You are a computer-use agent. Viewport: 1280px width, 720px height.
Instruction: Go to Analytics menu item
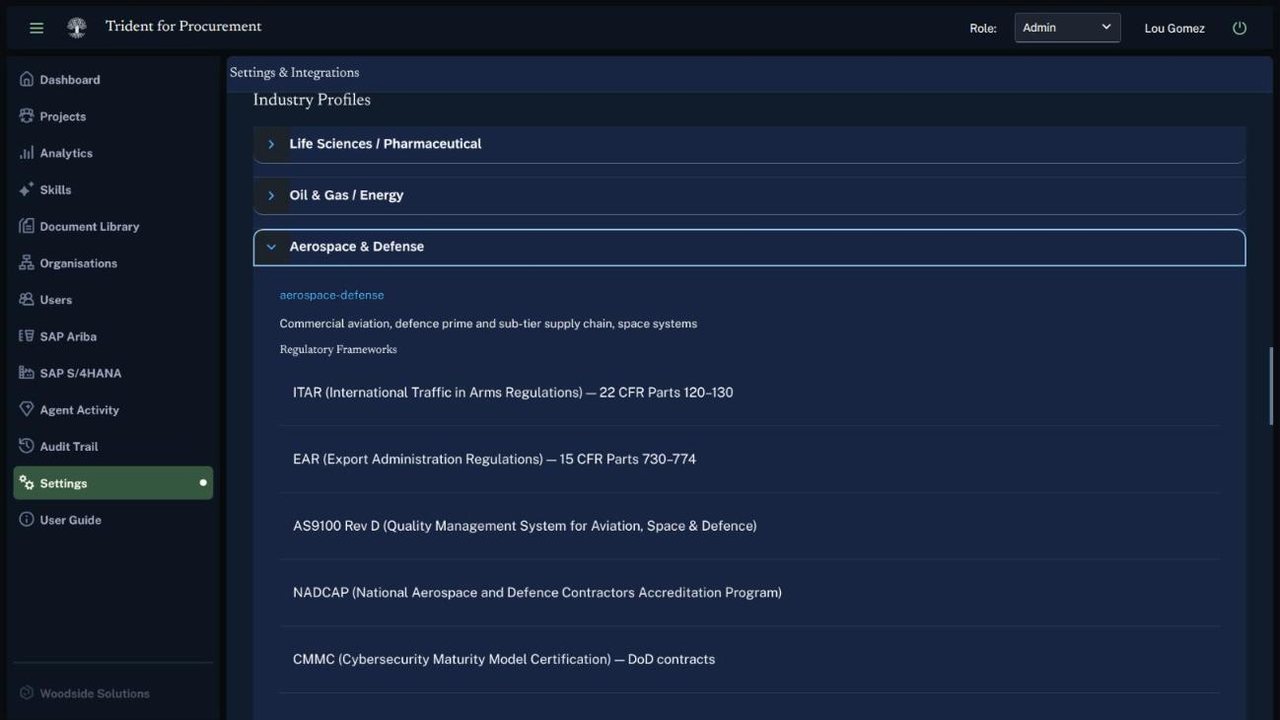point(113,153)
